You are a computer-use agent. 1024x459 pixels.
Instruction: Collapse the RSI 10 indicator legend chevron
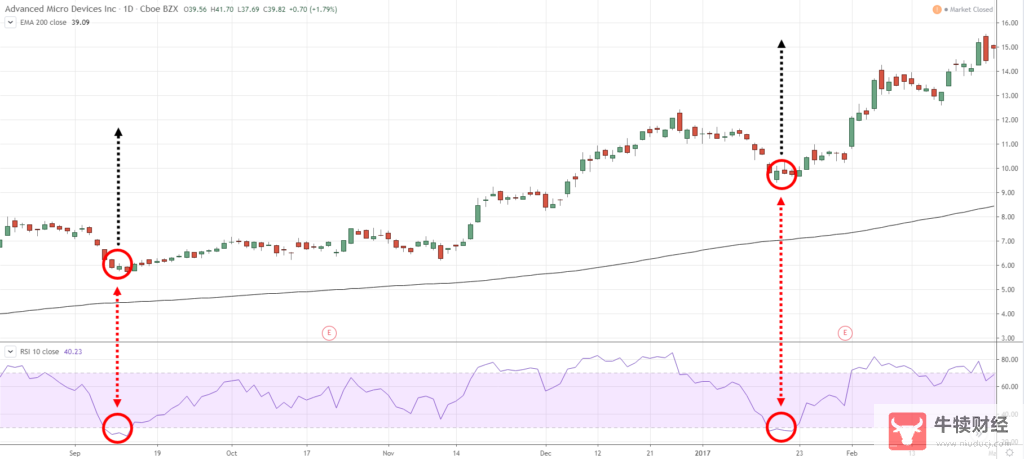10,351
